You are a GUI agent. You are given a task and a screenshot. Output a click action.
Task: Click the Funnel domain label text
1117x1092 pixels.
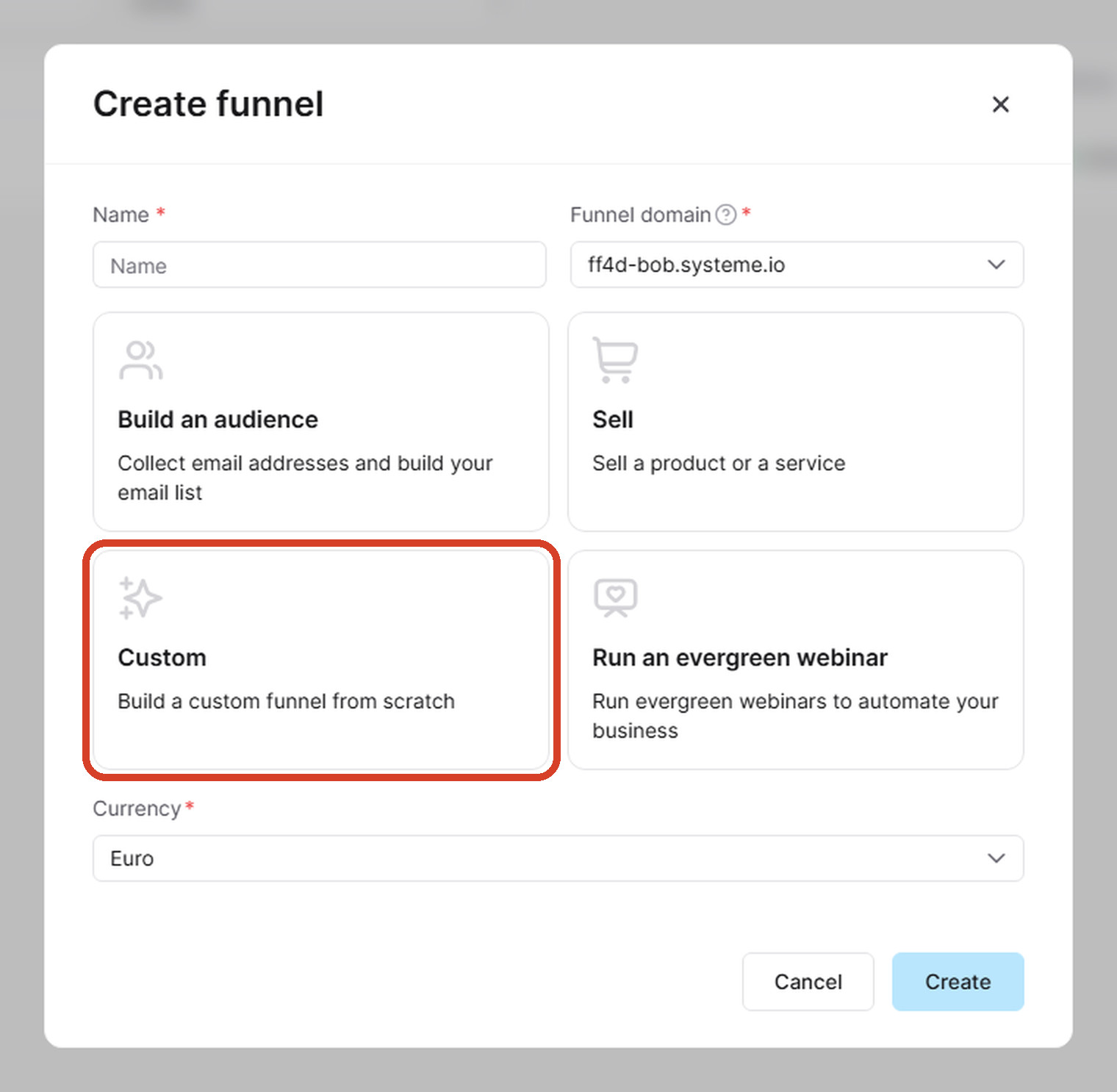tap(640, 215)
